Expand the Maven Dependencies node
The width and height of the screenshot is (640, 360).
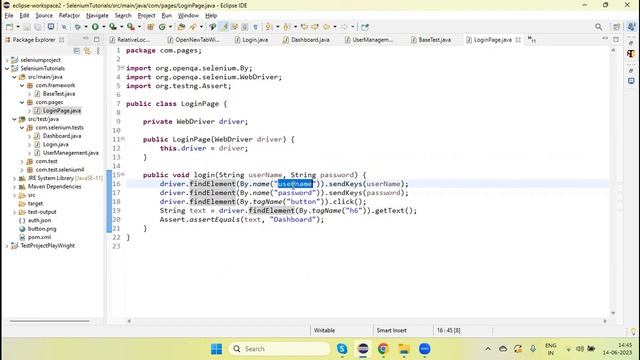(14, 187)
